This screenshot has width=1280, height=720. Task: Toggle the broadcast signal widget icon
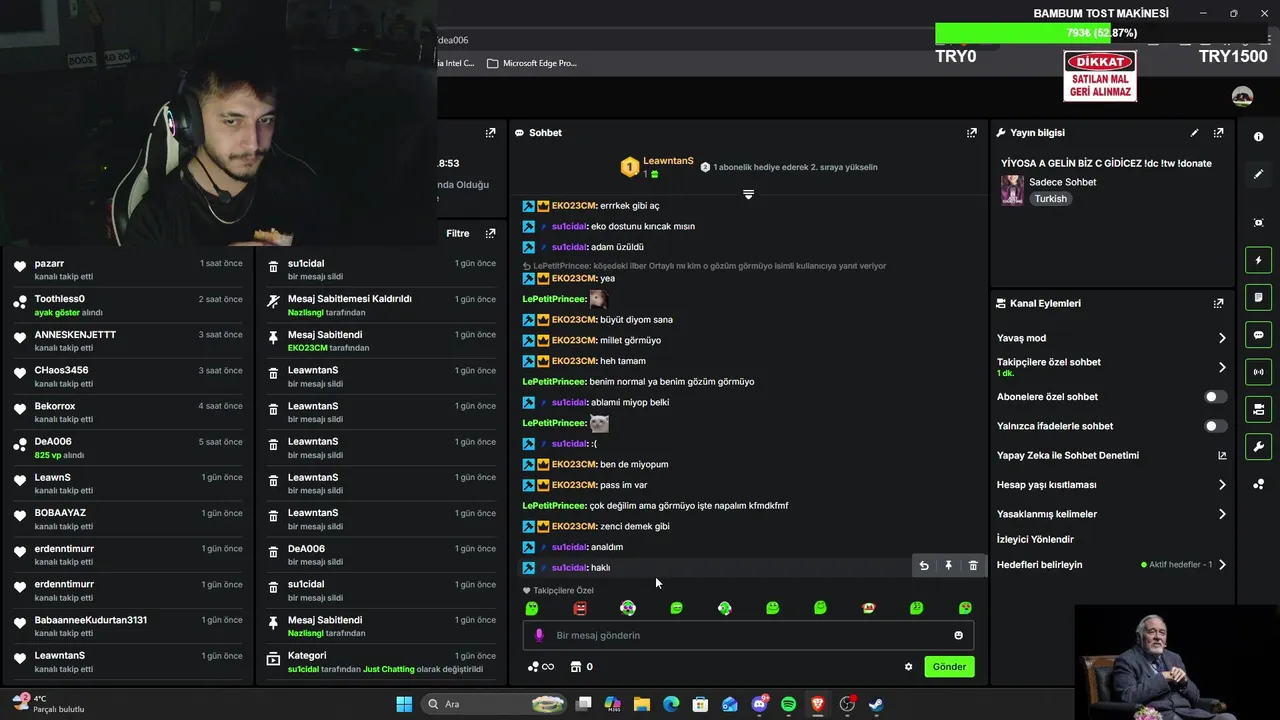coord(1258,372)
